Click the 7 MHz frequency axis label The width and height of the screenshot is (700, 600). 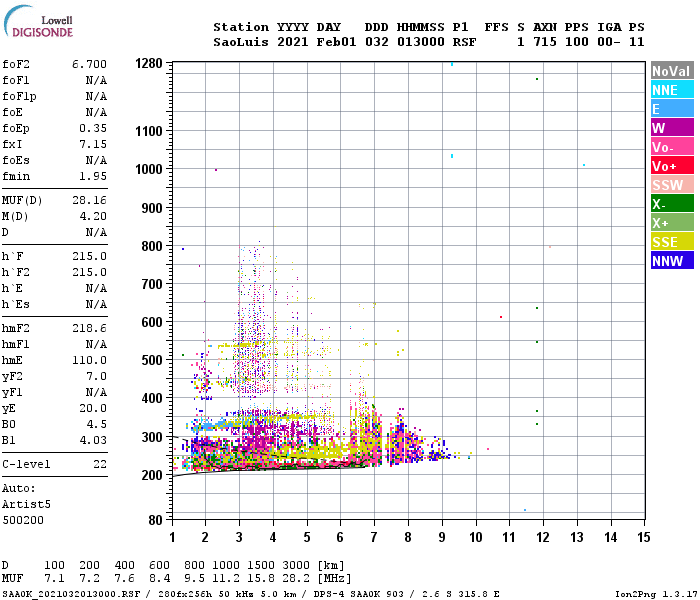coord(374,537)
